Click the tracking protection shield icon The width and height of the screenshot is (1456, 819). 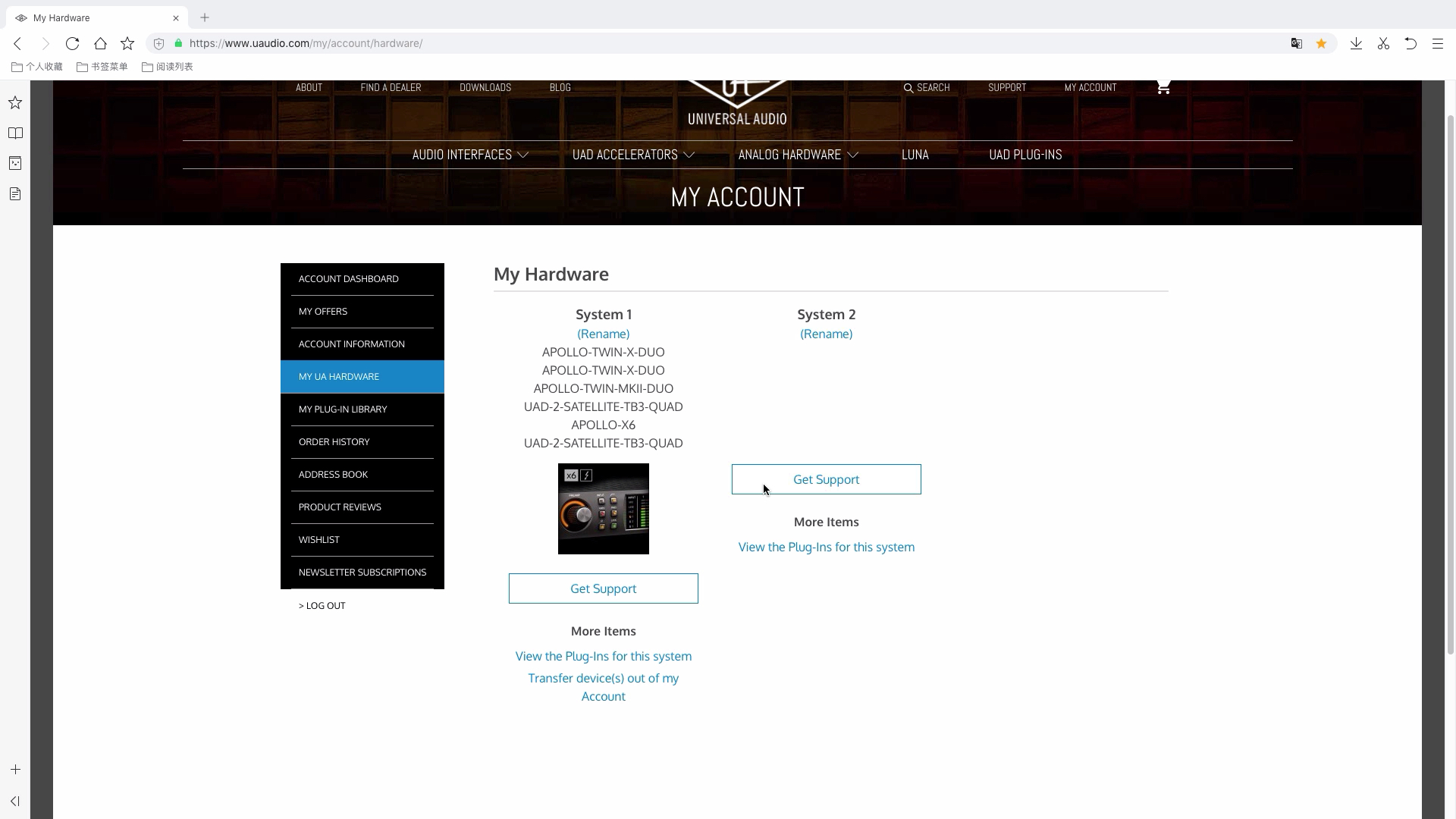pyautogui.click(x=158, y=43)
